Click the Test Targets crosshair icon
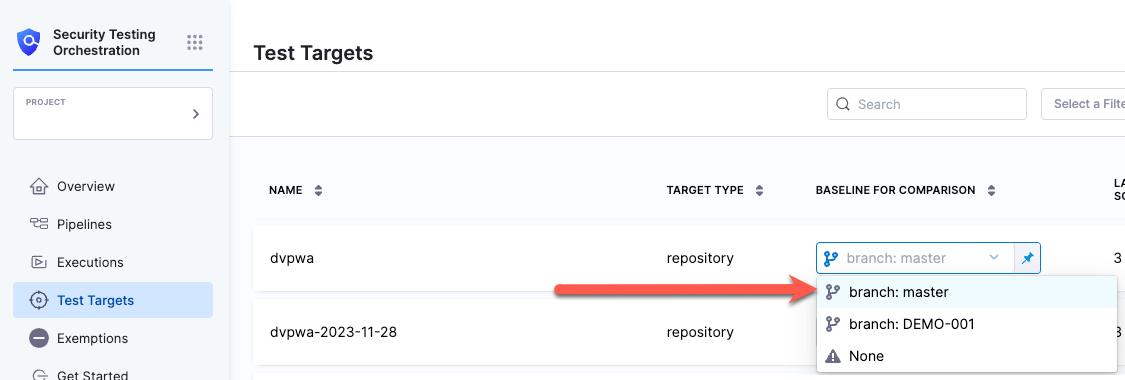This screenshot has height=380, width=1125. [39, 300]
